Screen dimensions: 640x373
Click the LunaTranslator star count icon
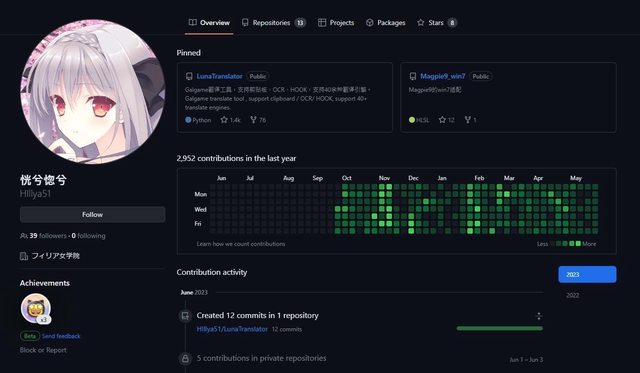click(x=224, y=120)
